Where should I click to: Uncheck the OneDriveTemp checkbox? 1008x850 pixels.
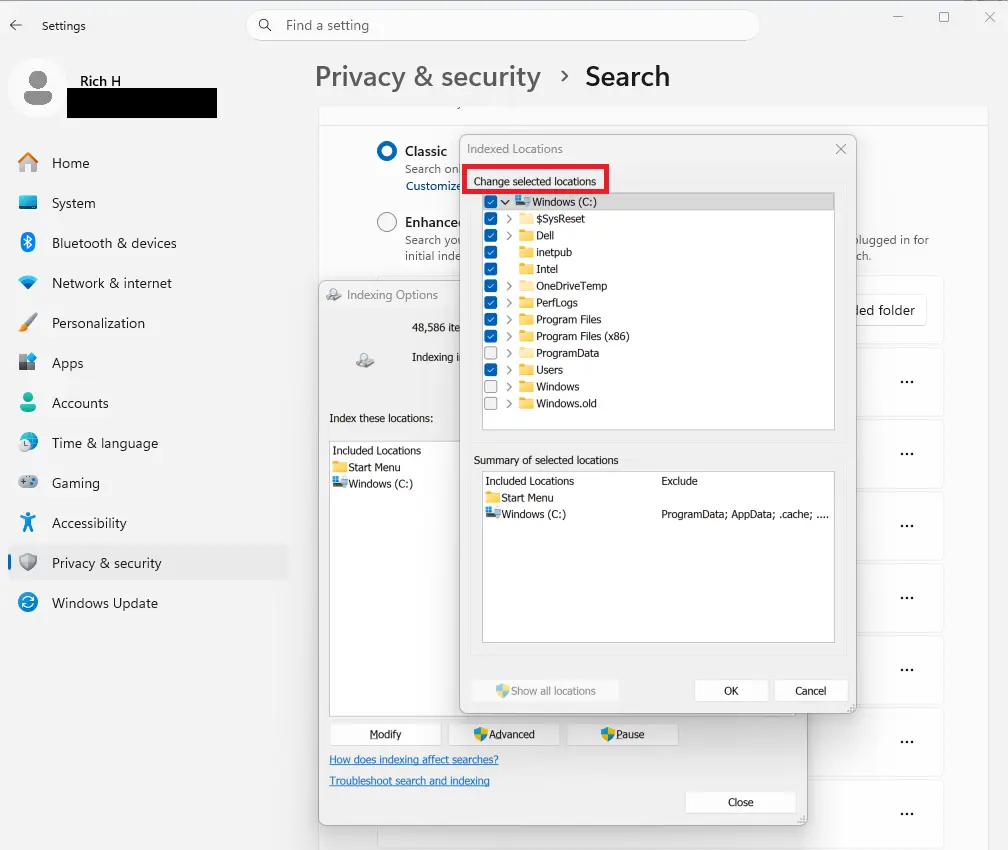pos(490,285)
